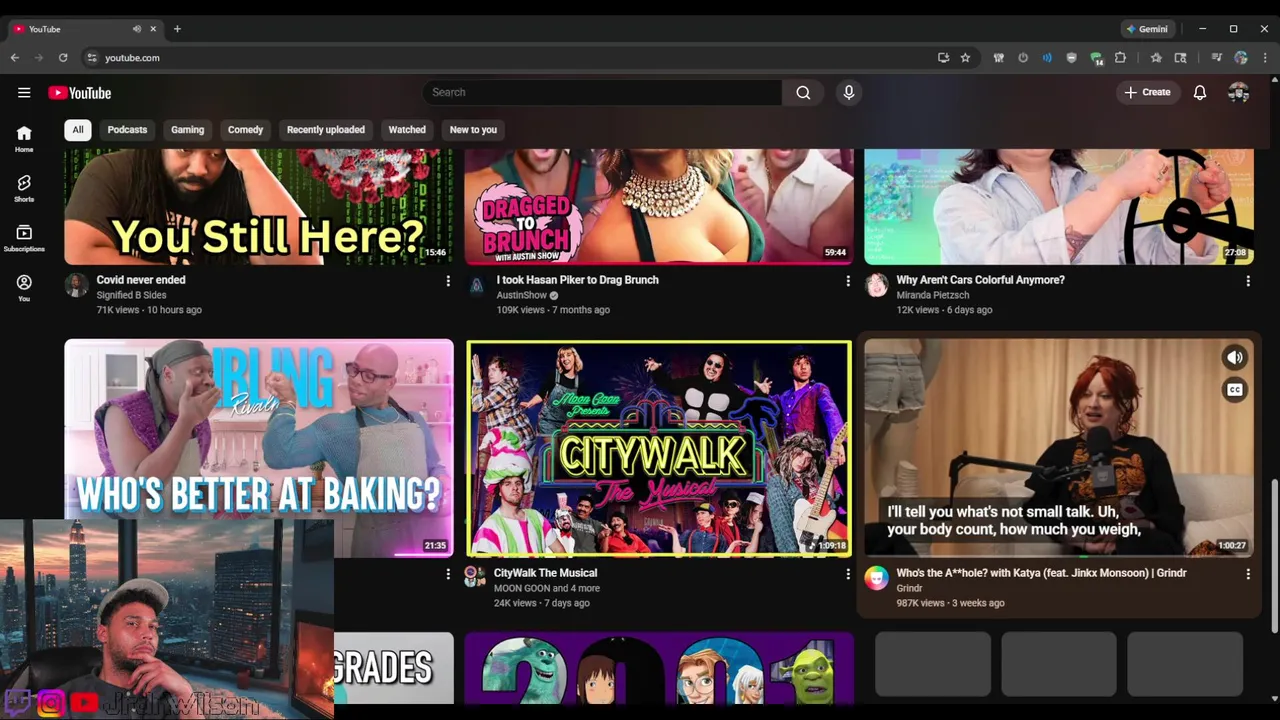This screenshot has height=720, width=1280.
Task: Toggle captions on the previewing video
Action: coord(1235,390)
